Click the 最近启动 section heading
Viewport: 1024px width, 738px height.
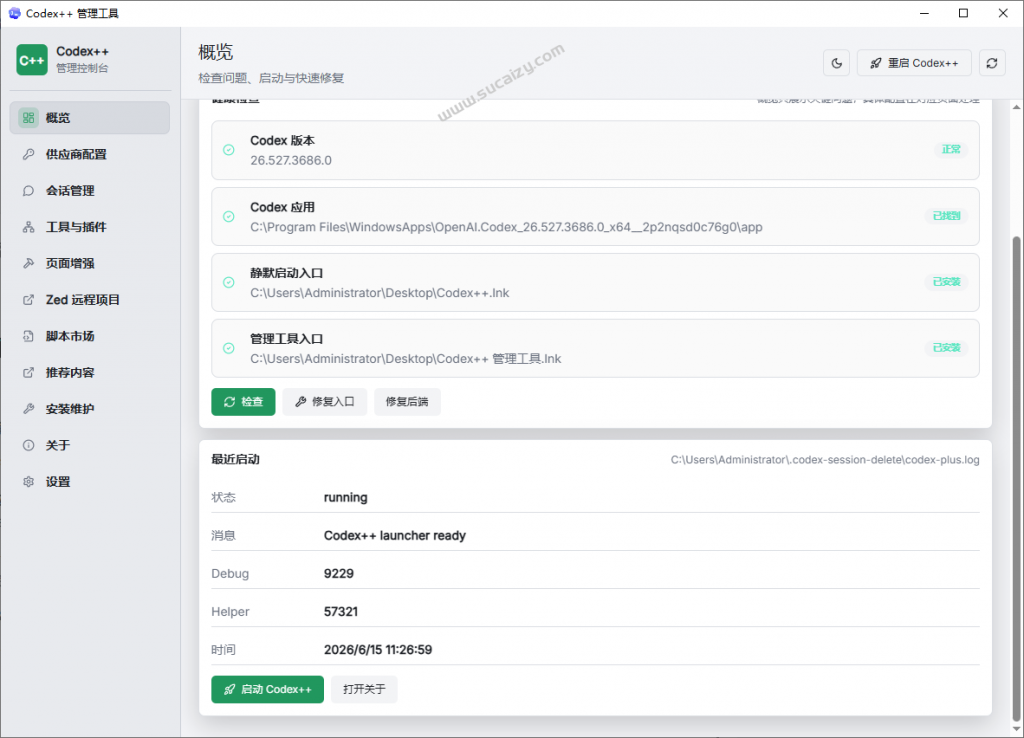[x=235, y=459]
